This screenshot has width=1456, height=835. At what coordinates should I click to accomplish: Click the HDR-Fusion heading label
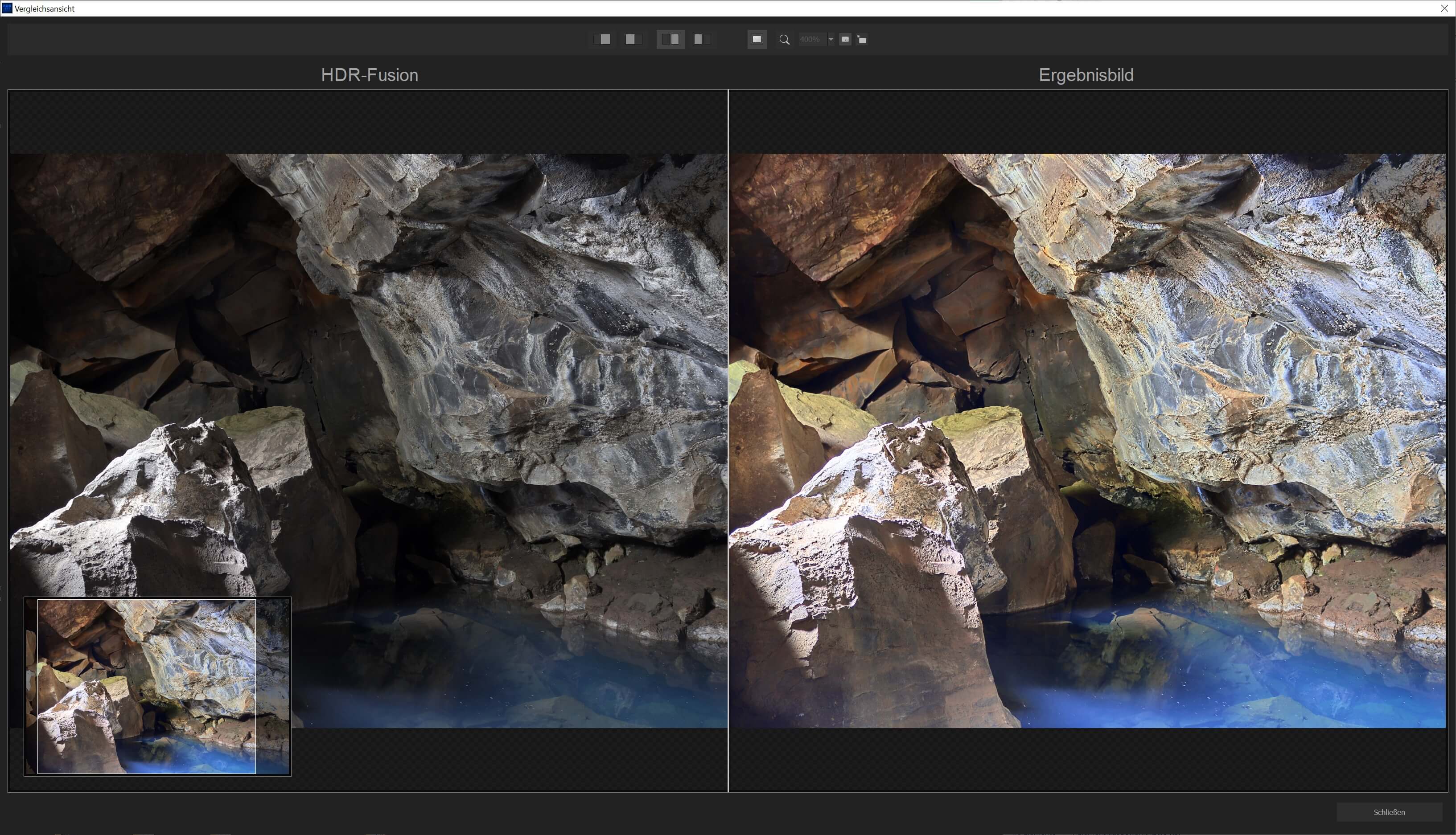[x=369, y=75]
